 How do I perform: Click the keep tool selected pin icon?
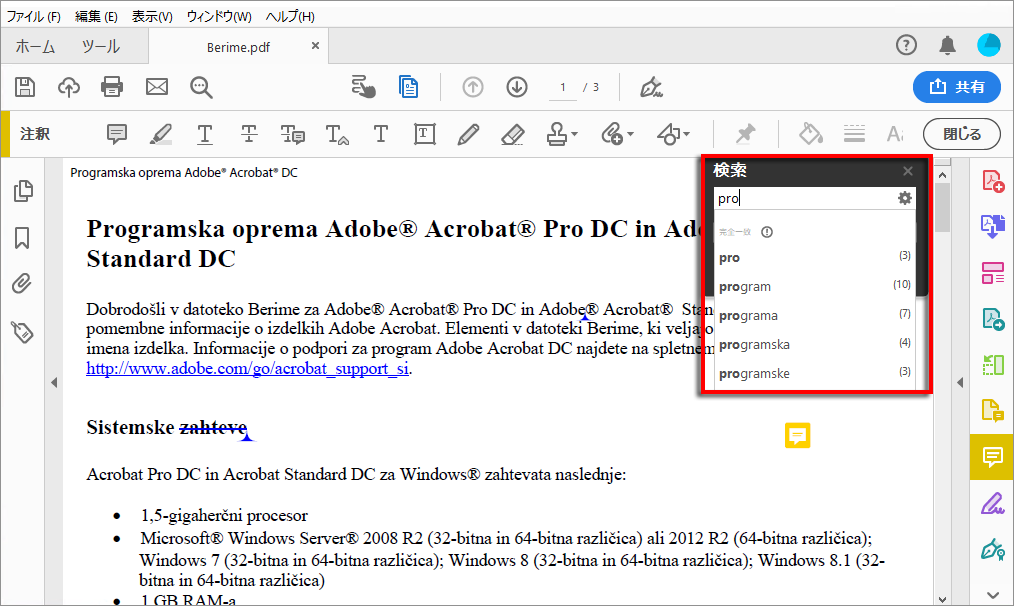point(746,134)
